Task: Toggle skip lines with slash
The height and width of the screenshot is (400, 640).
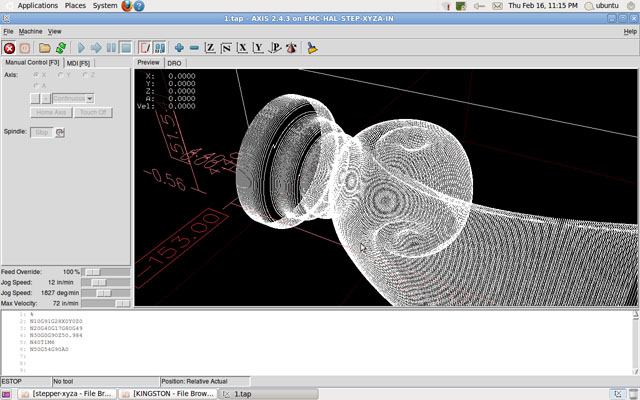Action: [x=144, y=48]
